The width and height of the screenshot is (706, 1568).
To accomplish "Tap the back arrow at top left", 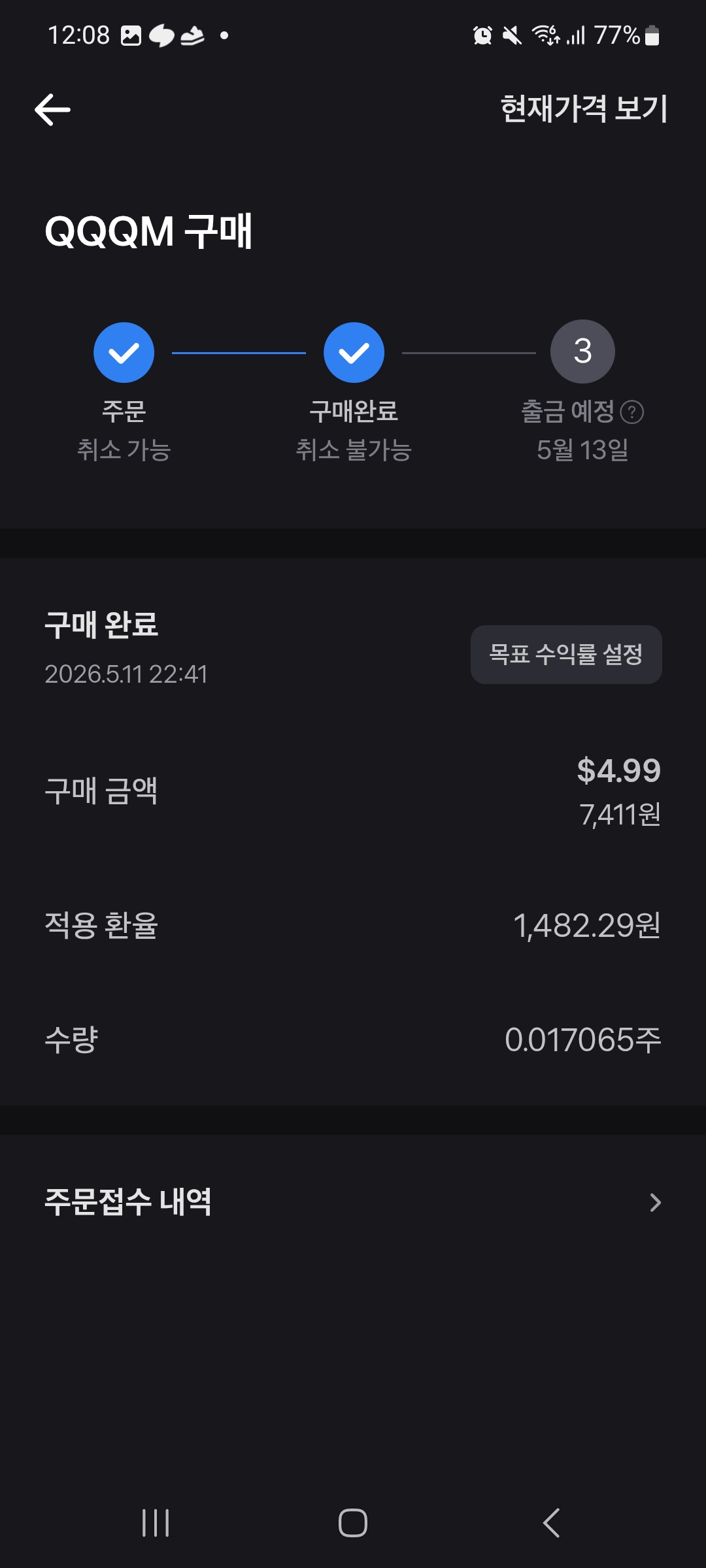I will point(52,109).
